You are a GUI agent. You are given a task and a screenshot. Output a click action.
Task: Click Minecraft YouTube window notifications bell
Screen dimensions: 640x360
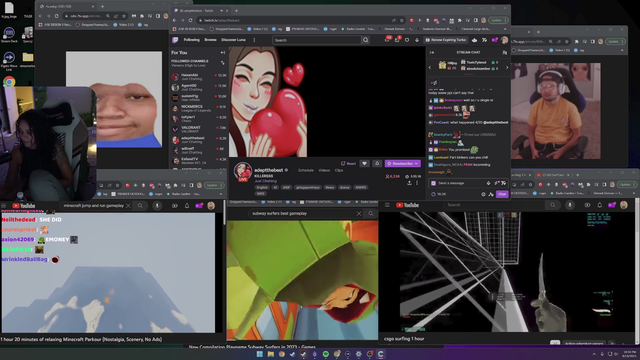tap(187, 206)
